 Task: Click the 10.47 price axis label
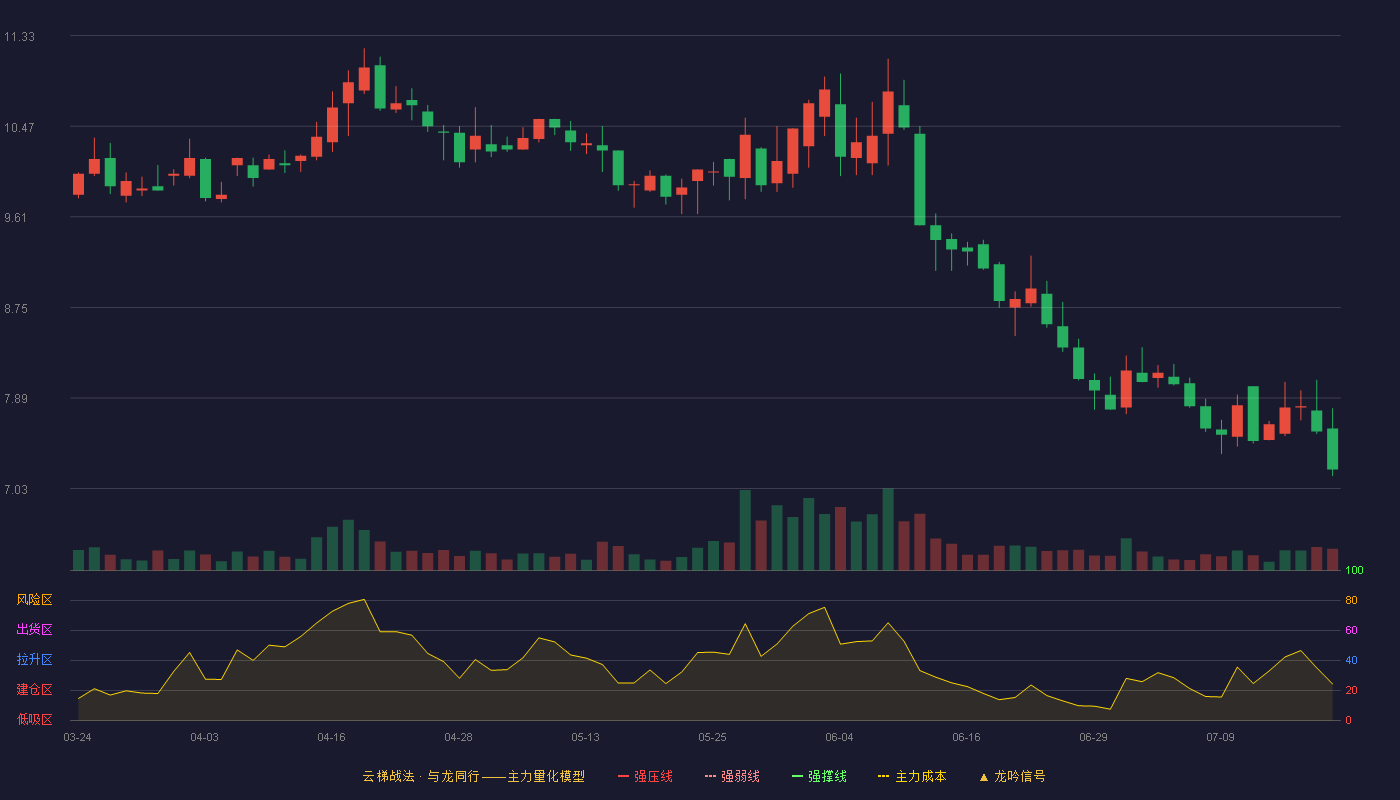19,128
